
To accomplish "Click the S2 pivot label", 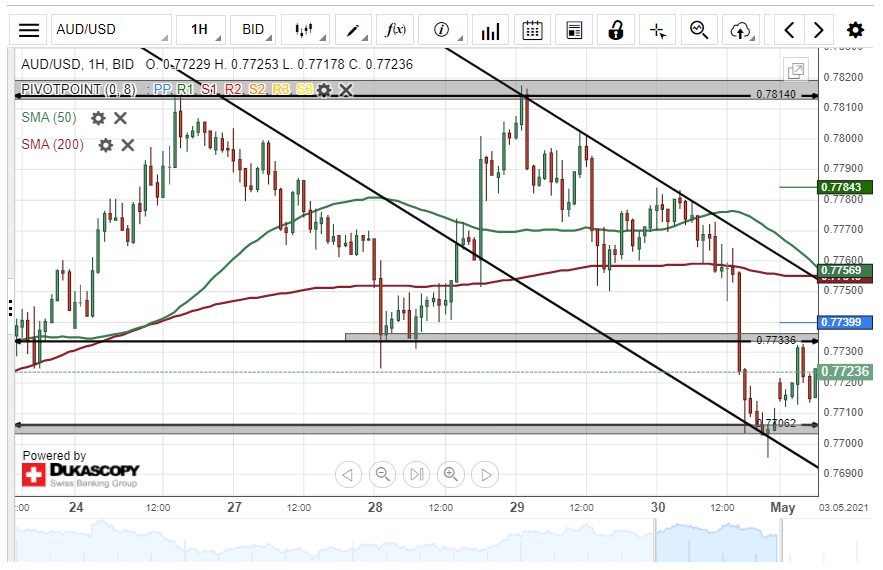I will coord(257,90).
